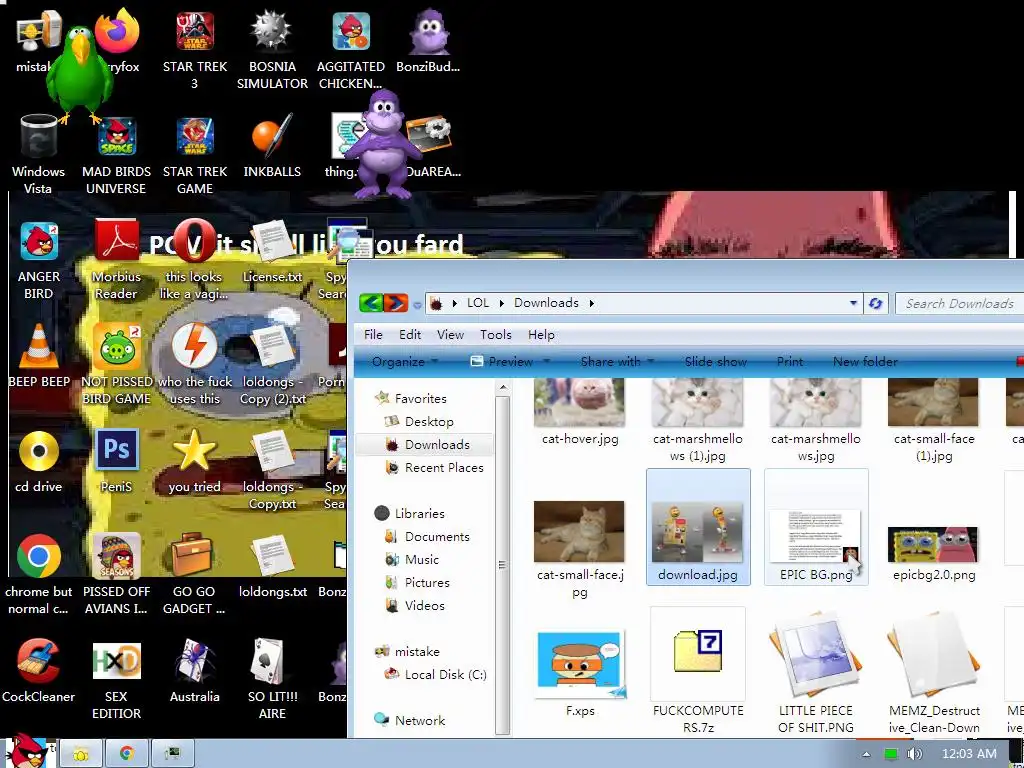Viewport: 1024px width, 768px height.
Task: Select the cat-hover.jpg thumbnail
Action: pyautogui.click(x=579, y=413)
